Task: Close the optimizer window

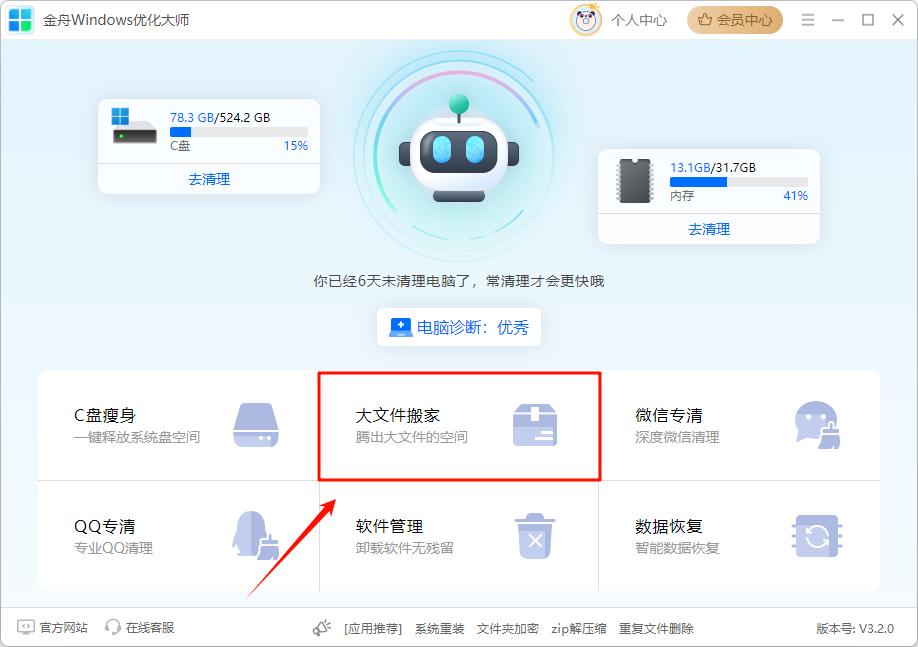Action: [898, 20]
